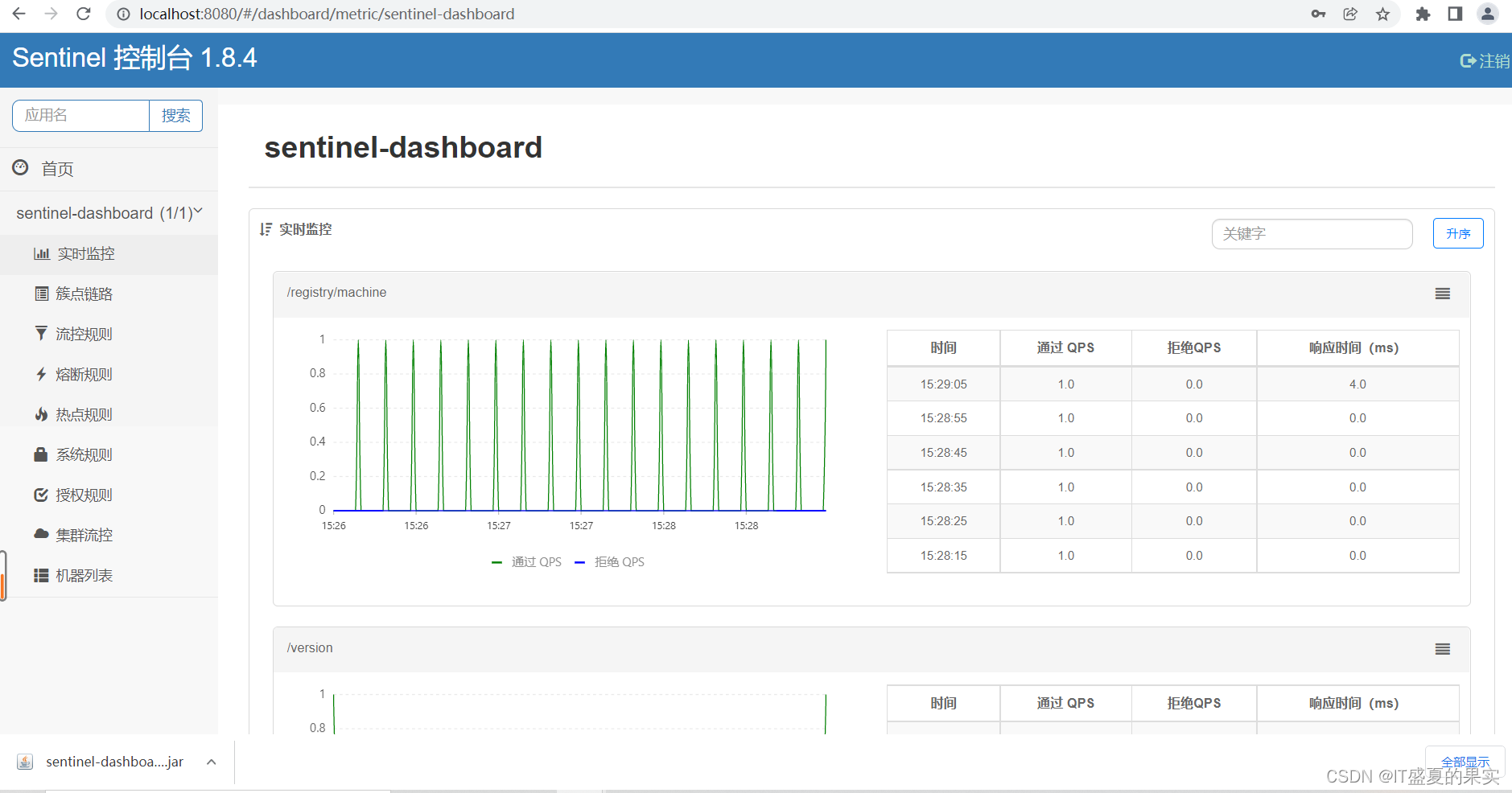This screenshot has width=1512, height=793.
Task: Select the 15:29:05 time cell
Action: (x=944, y=384)
